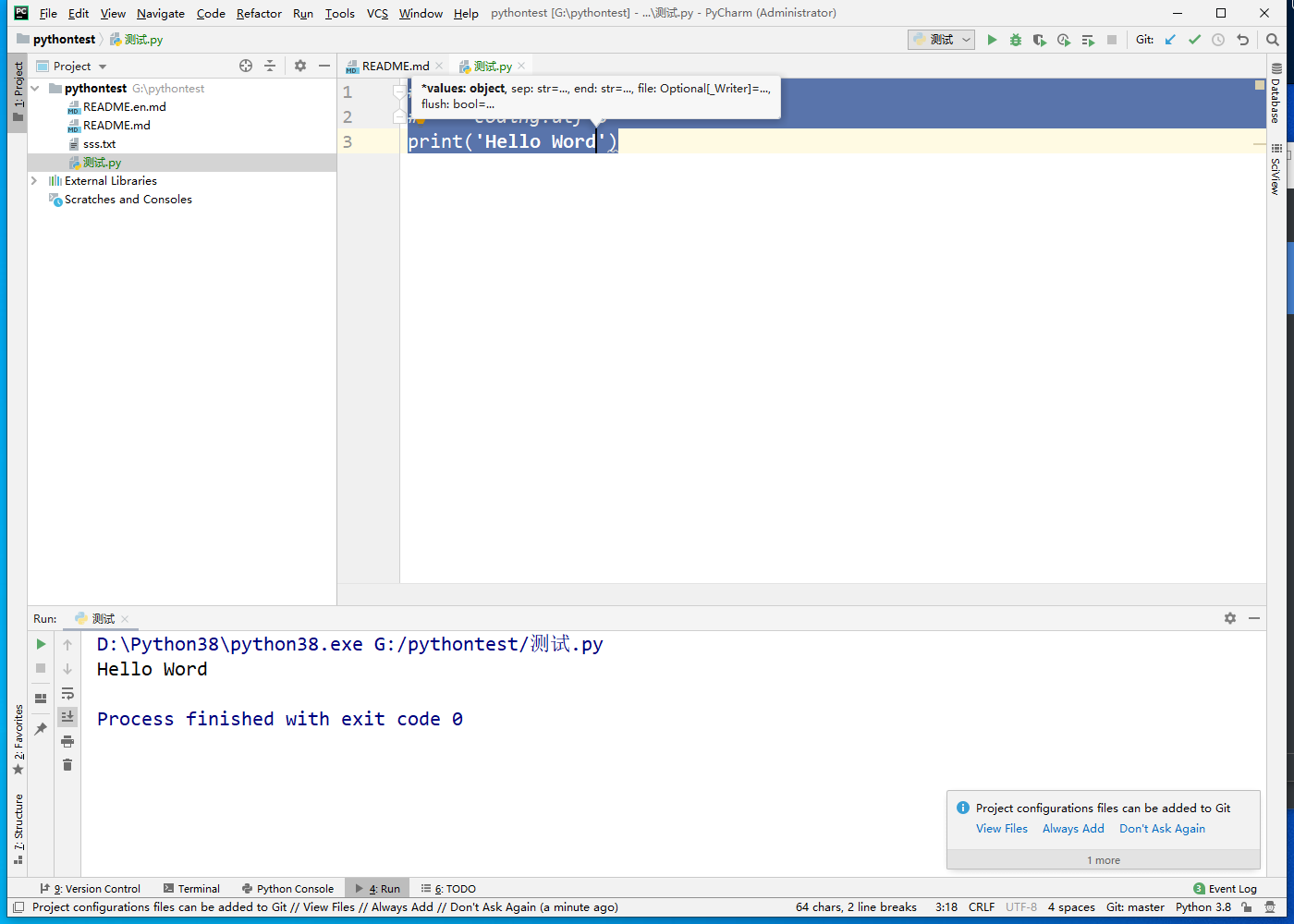
Task: Open Search Everywhere magnifier icon
Action: click(x=1273, y=40)
